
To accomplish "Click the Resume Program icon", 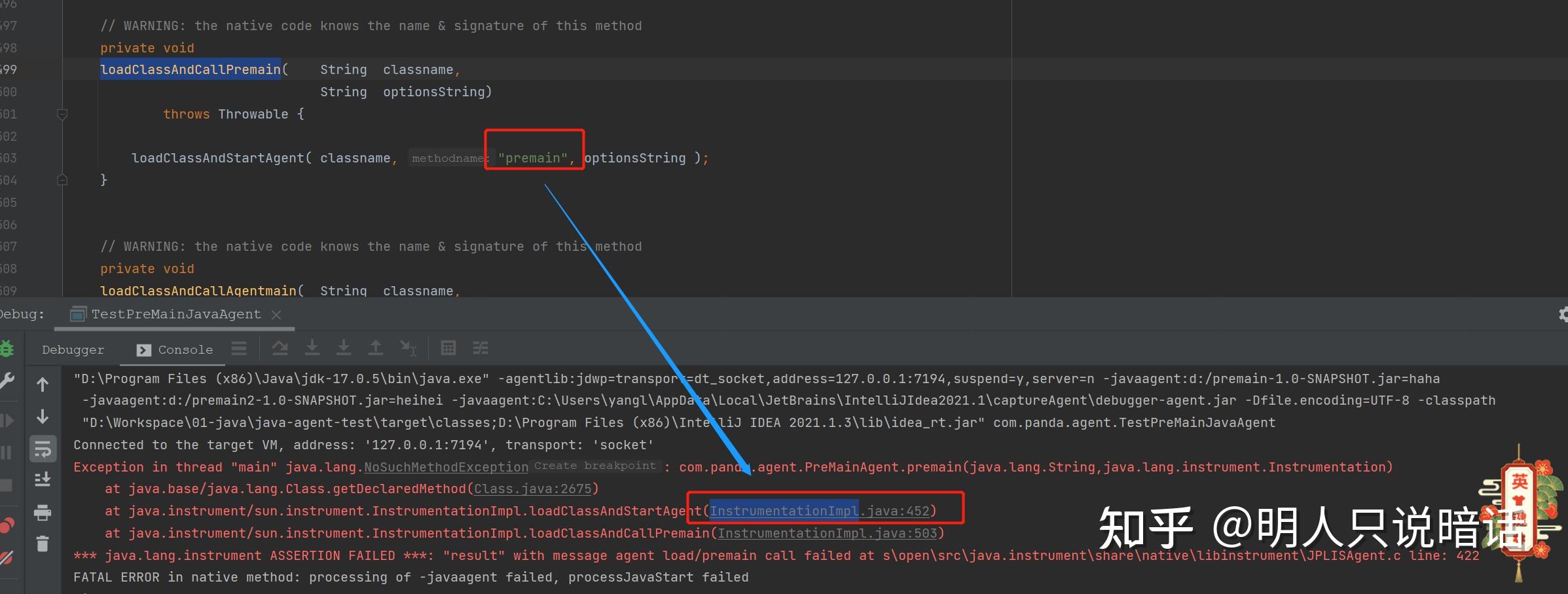I will (6, 420).
